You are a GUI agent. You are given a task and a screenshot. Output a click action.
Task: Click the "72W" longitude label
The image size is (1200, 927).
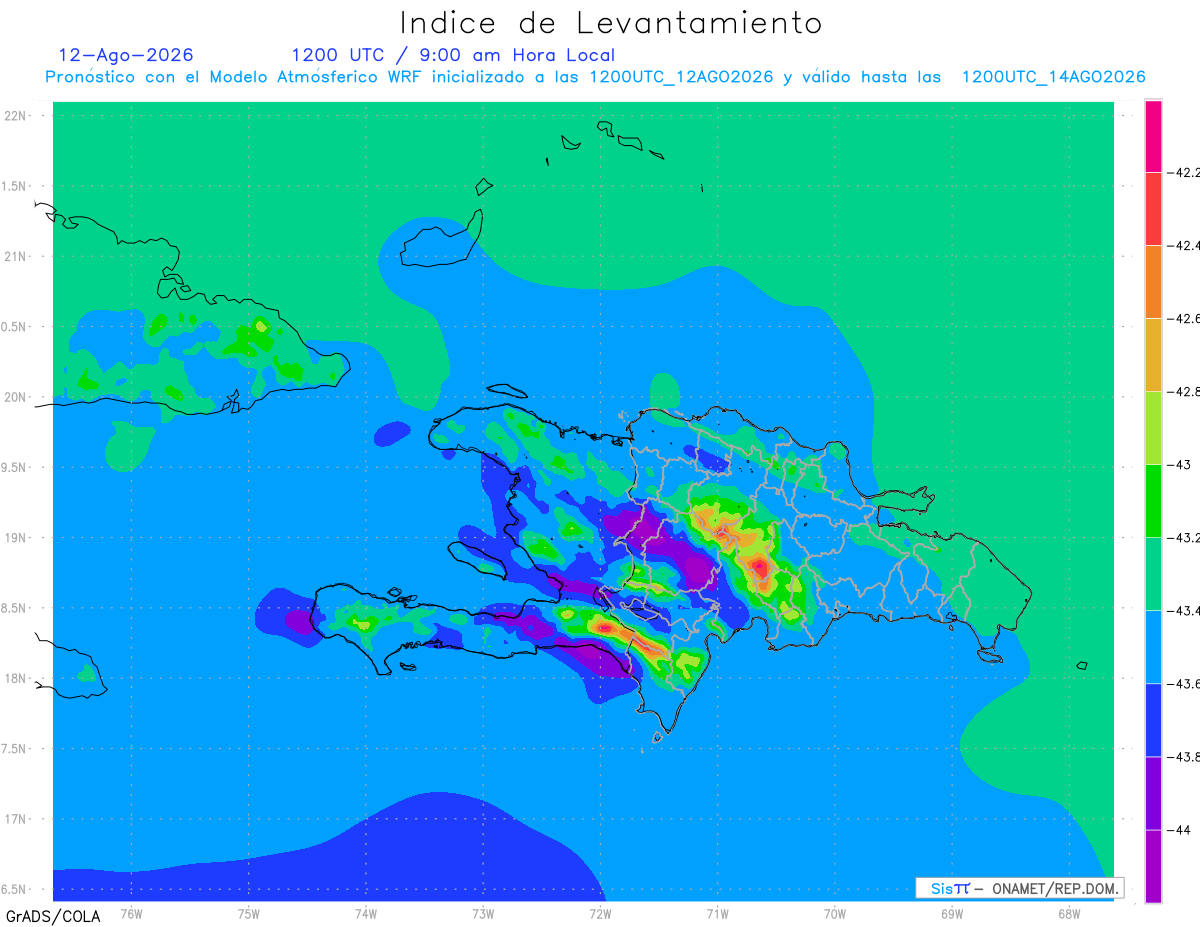point(600,913)
